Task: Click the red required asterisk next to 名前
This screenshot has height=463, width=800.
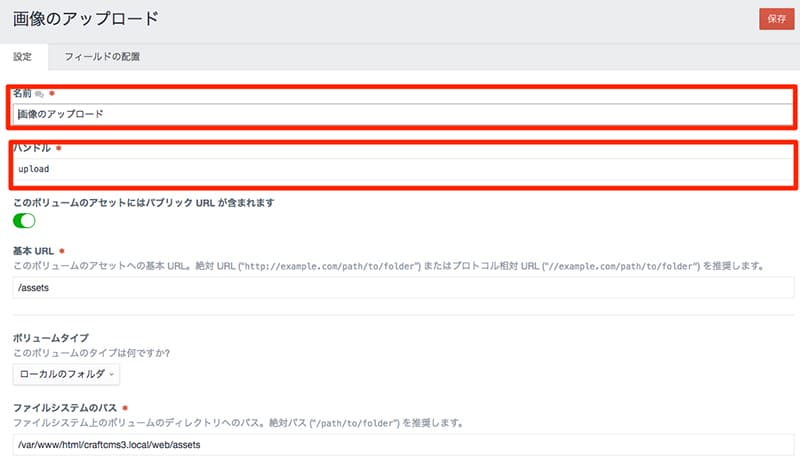Action: [52, 93]
